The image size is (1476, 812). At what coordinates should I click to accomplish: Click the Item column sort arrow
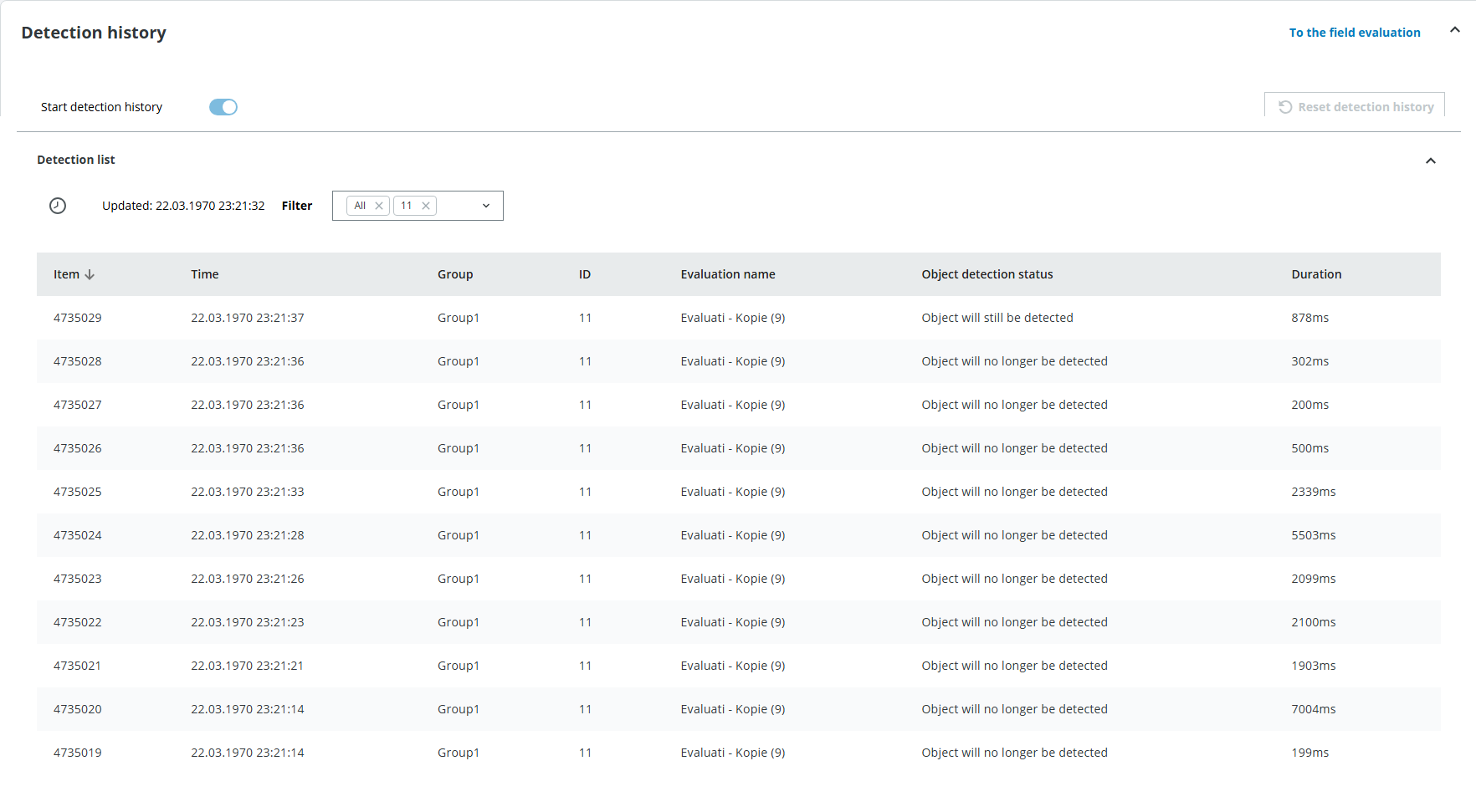pyautogui.click(x=90, y=274)
